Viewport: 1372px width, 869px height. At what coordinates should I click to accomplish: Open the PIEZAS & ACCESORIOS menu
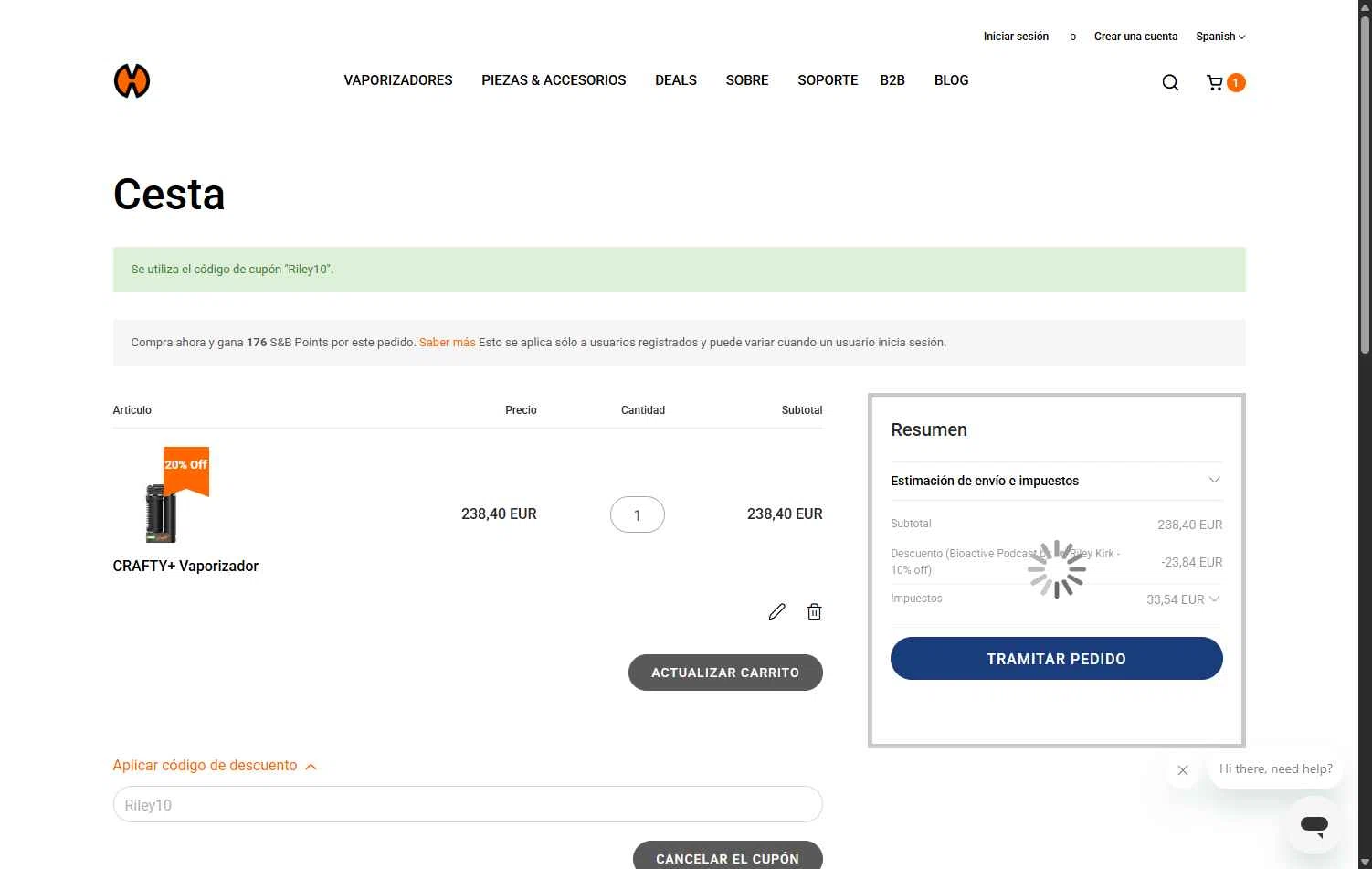click(554, 80)
